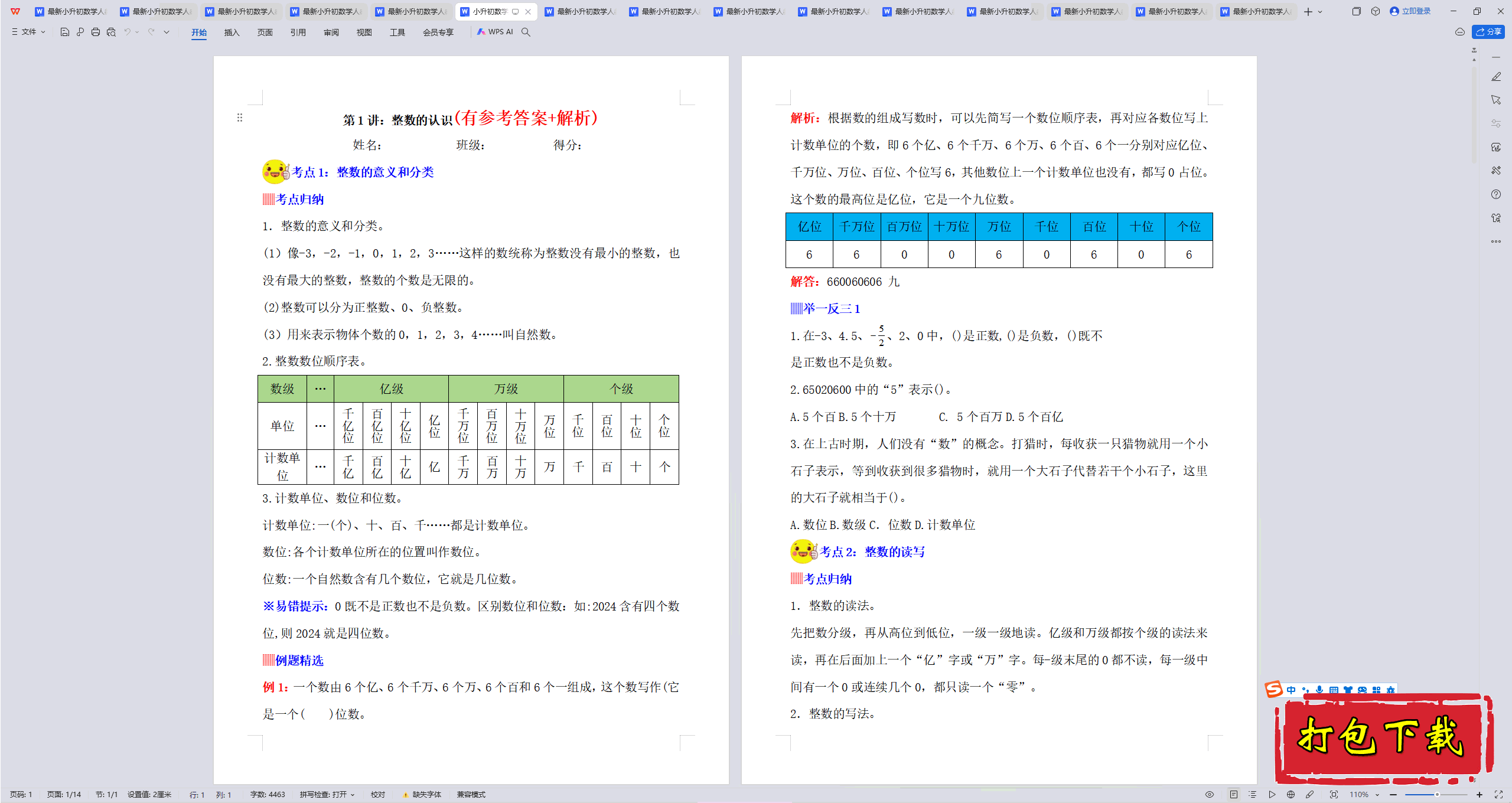Image resolution: width=1512 pixels, height=803 pixels.
Task: Click 兼容模式 in status bar
Action: pos(471,795)
